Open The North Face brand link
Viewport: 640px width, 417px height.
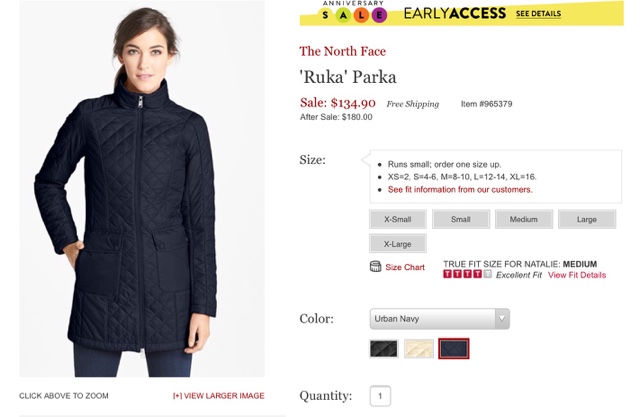coord(342,51)
